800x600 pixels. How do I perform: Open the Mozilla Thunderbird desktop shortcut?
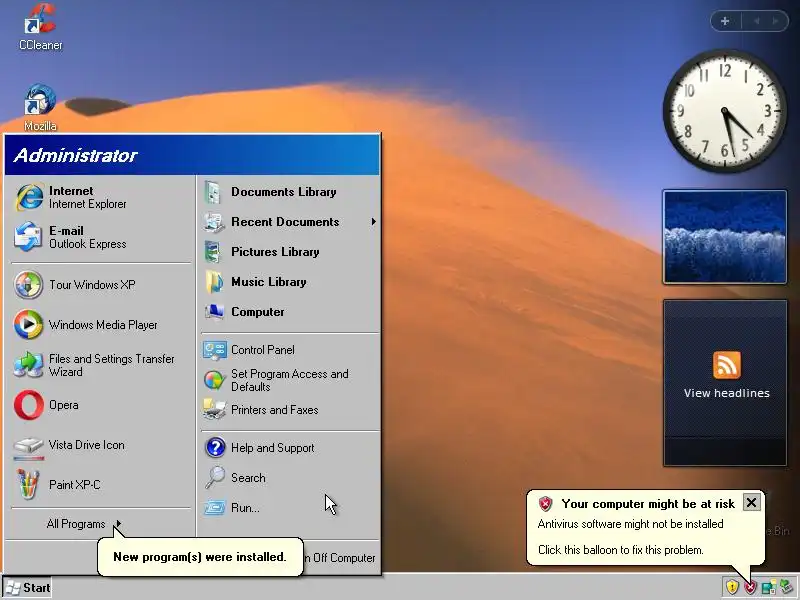point(40,107)
